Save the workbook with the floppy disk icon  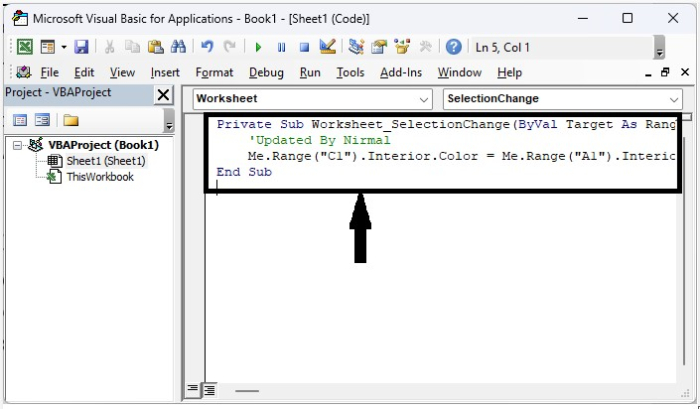pos(81,47)
